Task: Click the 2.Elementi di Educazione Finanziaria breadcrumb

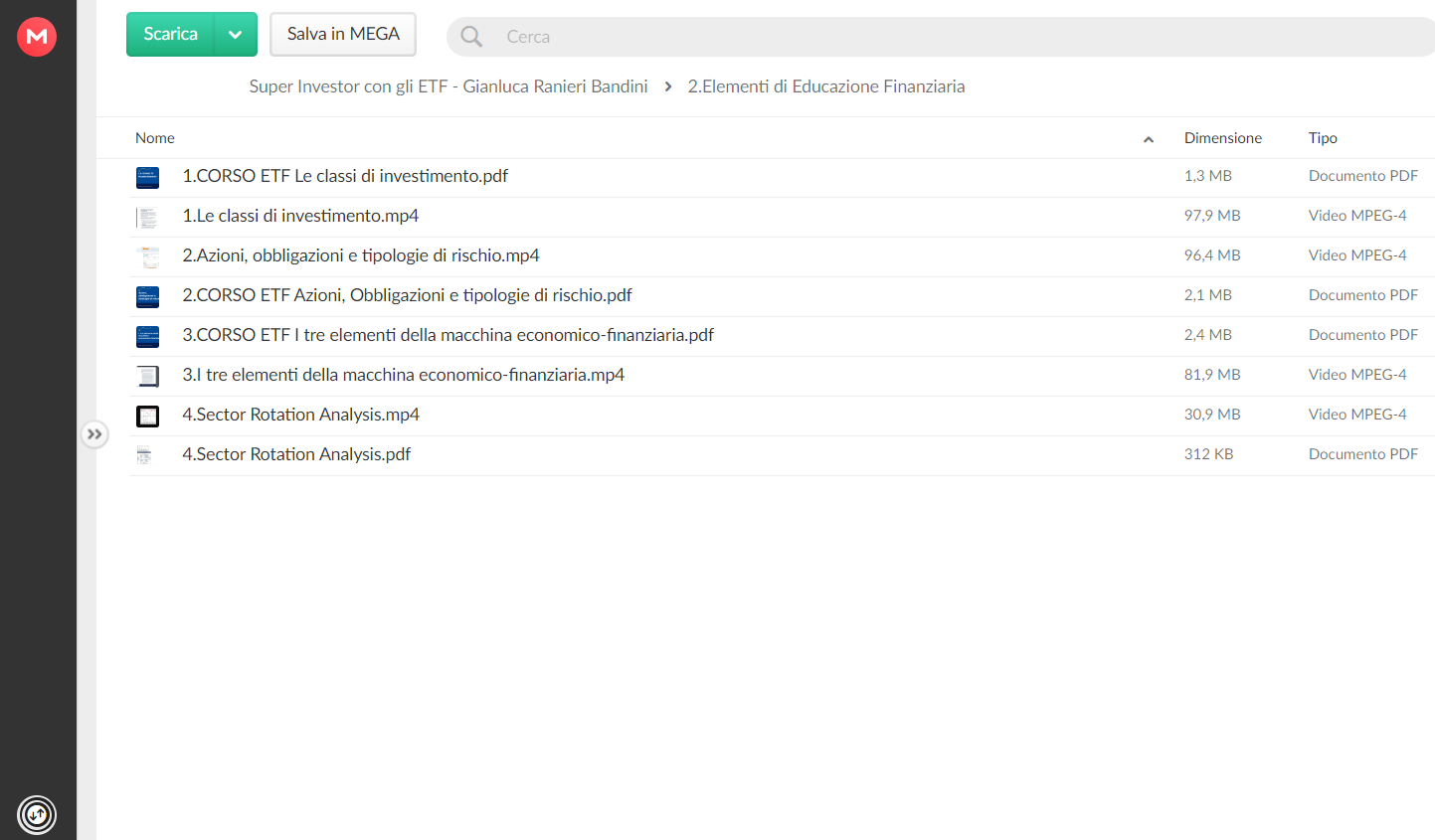Action: pyautogui.click(x=826, y=86)
